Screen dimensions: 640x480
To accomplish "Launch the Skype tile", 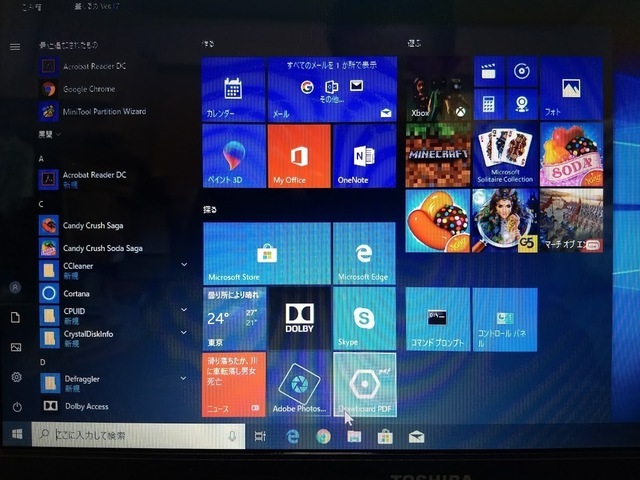I will (x=364, y=318).
